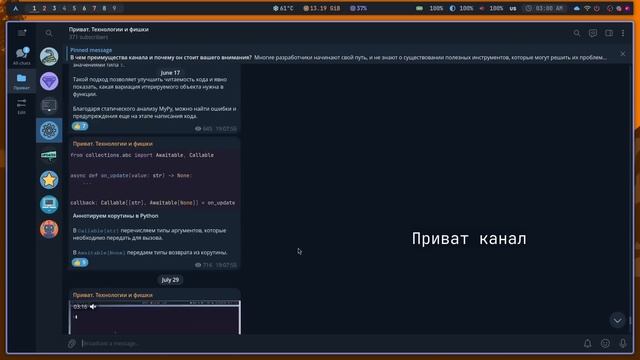
Task: Click the CPU temperature indicator in the top bar
Action: (283, 8)
